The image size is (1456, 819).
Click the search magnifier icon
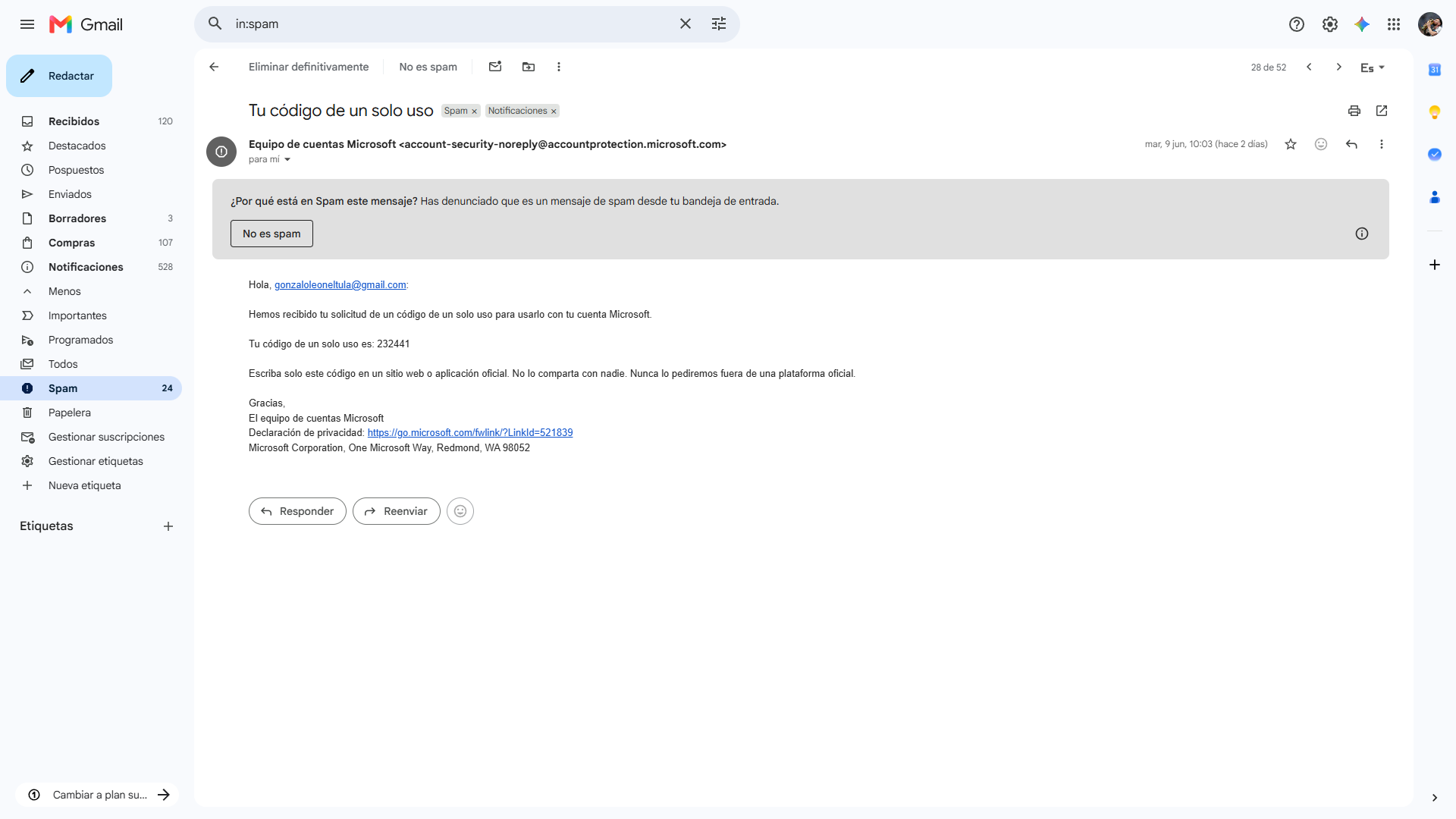(215, 24)
